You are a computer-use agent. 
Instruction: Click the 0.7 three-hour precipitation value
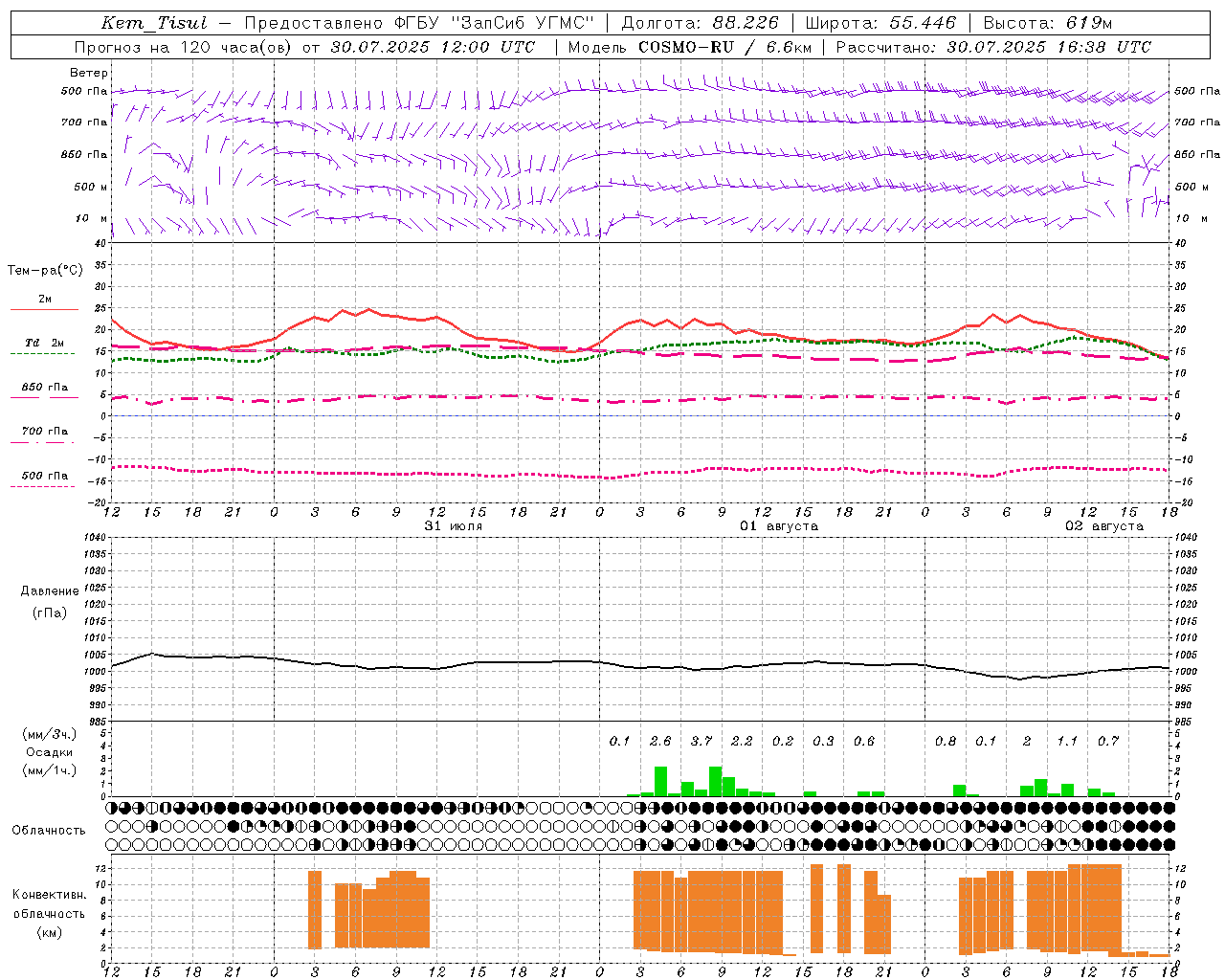click(1108, 741)
